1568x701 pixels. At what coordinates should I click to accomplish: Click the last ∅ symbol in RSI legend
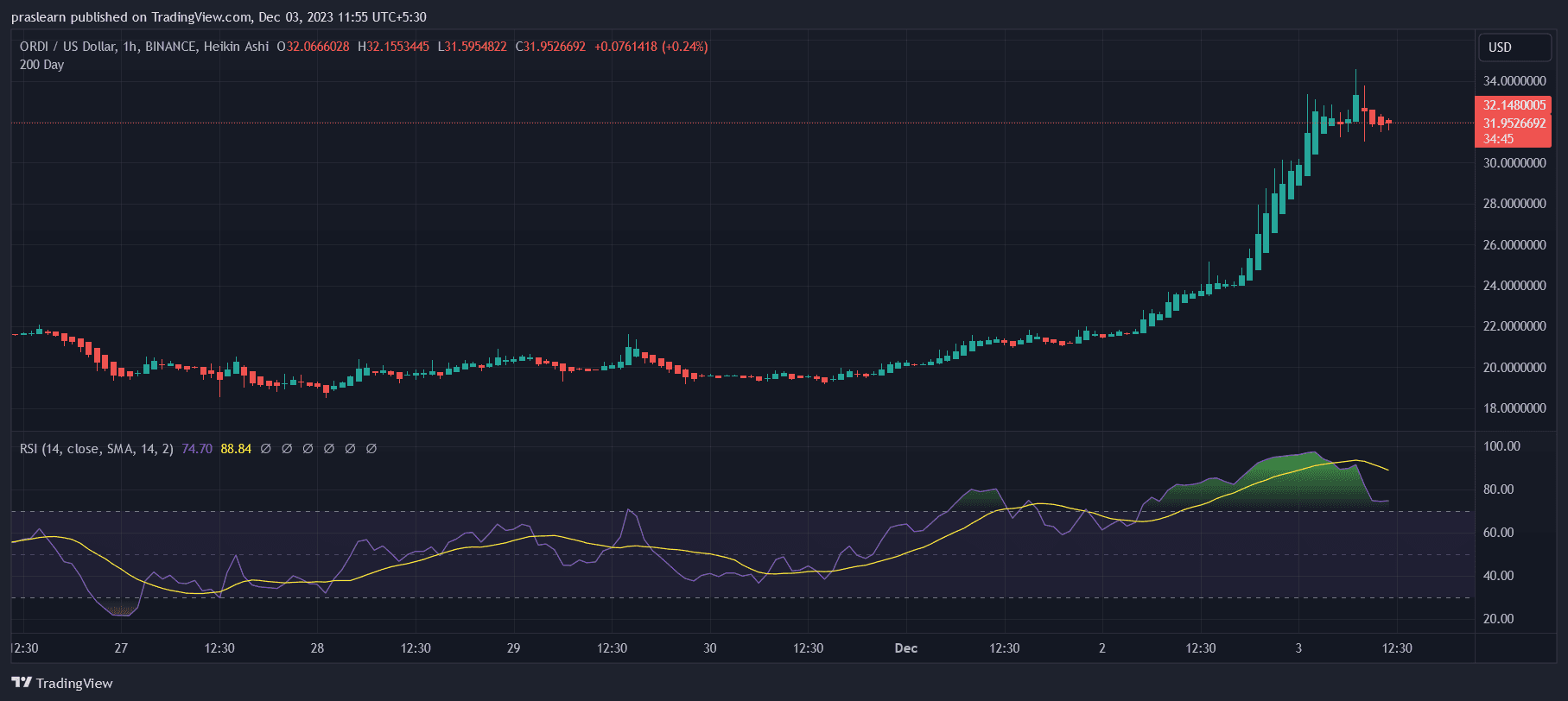coord(371,449)
